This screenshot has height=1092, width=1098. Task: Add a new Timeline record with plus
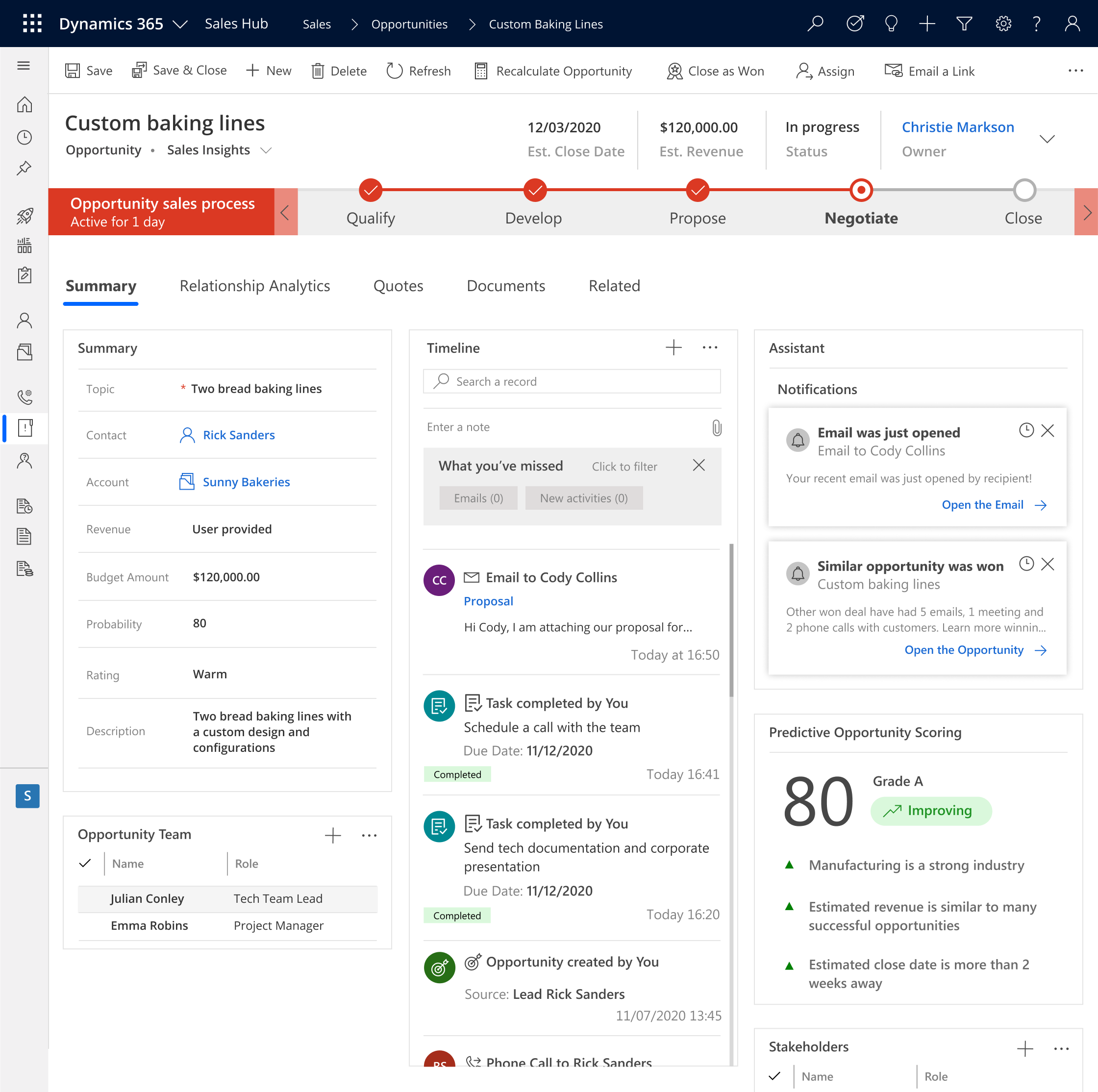pos(674,347)
